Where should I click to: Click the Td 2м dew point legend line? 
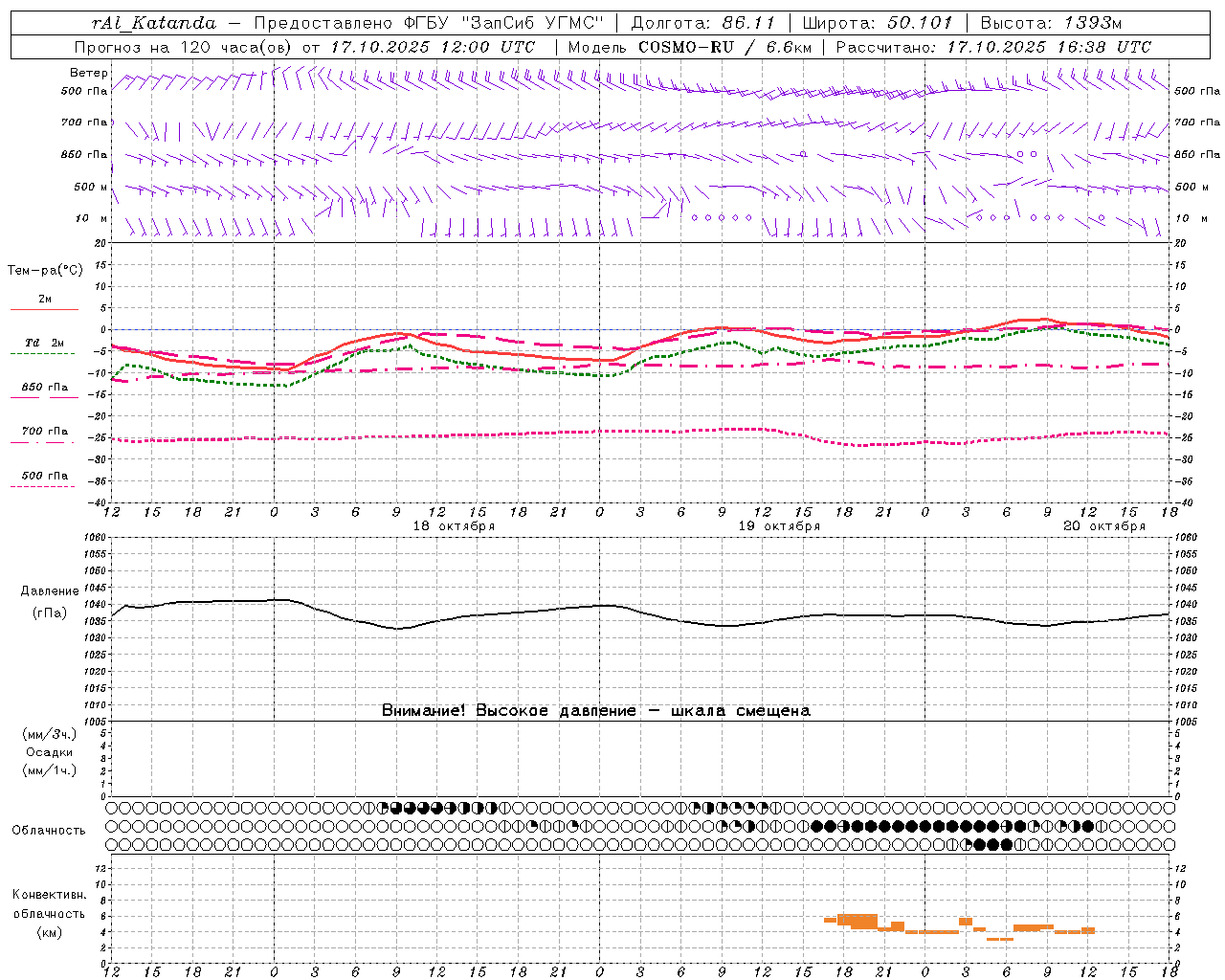(42, 353)
